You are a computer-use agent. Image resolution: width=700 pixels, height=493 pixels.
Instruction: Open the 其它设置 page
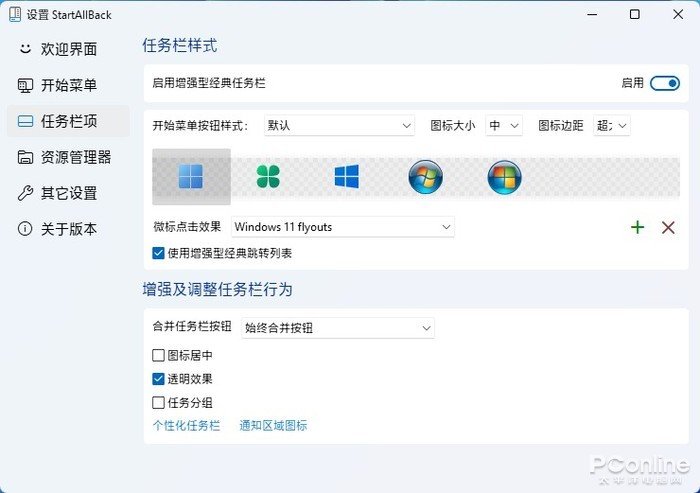point(69,193)
